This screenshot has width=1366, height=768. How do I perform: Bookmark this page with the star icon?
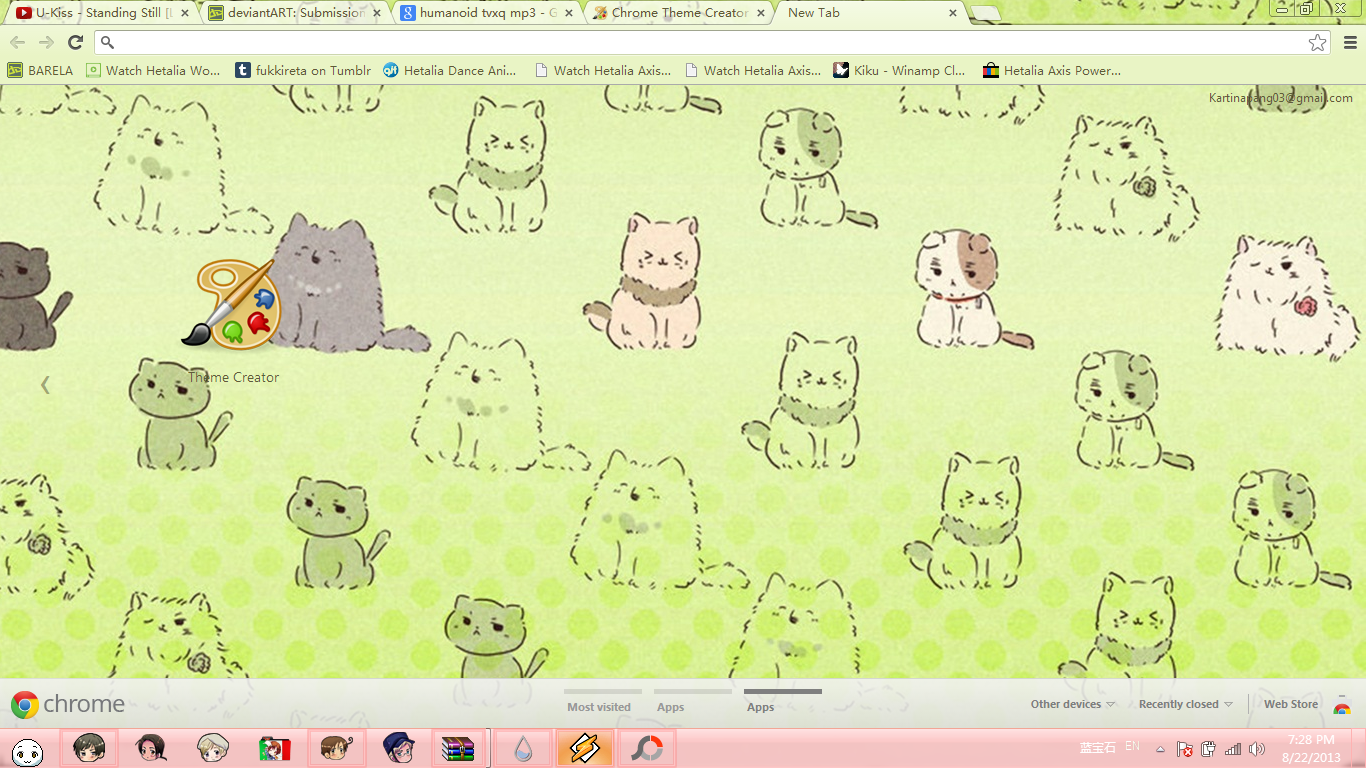coord(1318,42)
